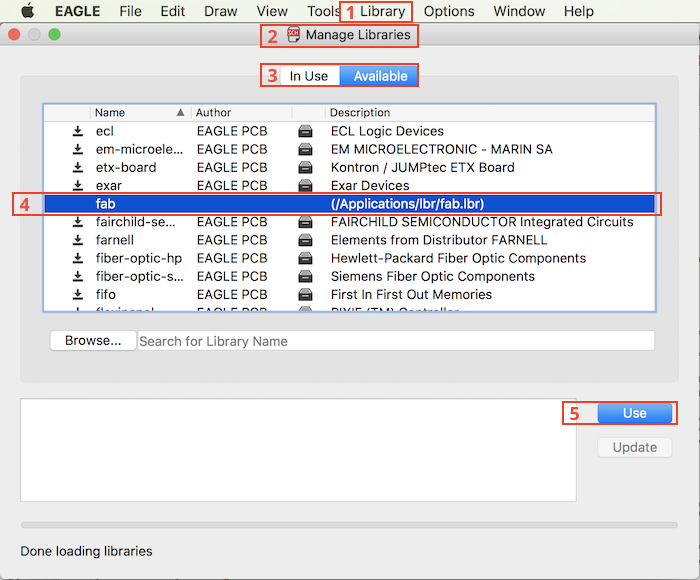Open the View menu
The height and width of the screenshot is (580, 700).
point(272,11)
